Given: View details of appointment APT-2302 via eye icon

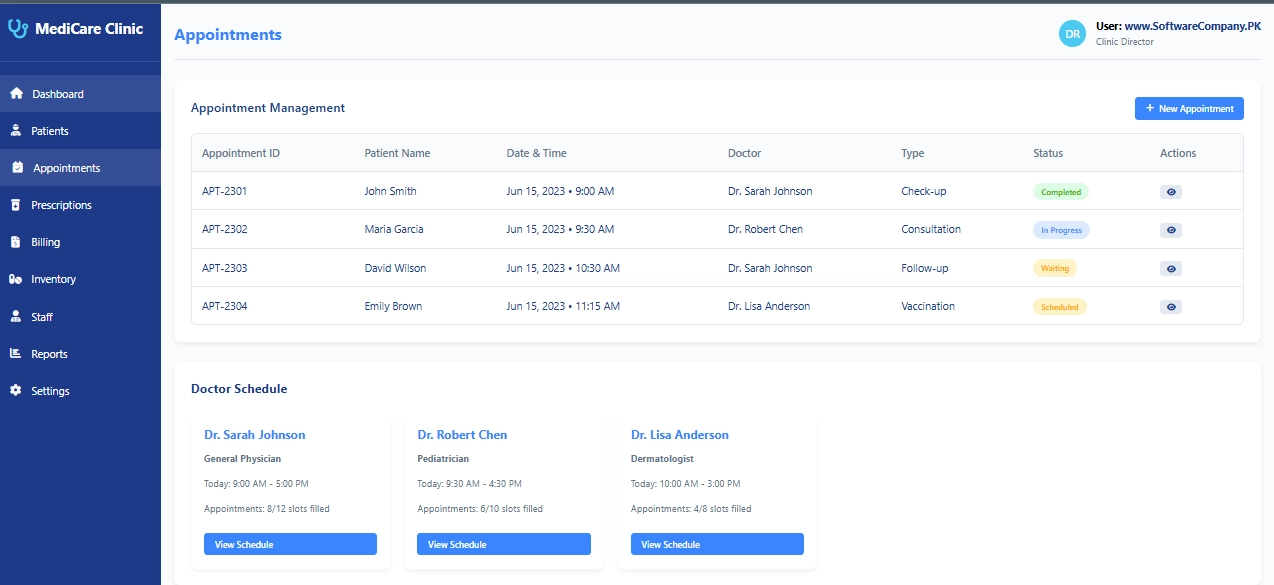Looking at the screenshot, I should tap(1170, 229).
